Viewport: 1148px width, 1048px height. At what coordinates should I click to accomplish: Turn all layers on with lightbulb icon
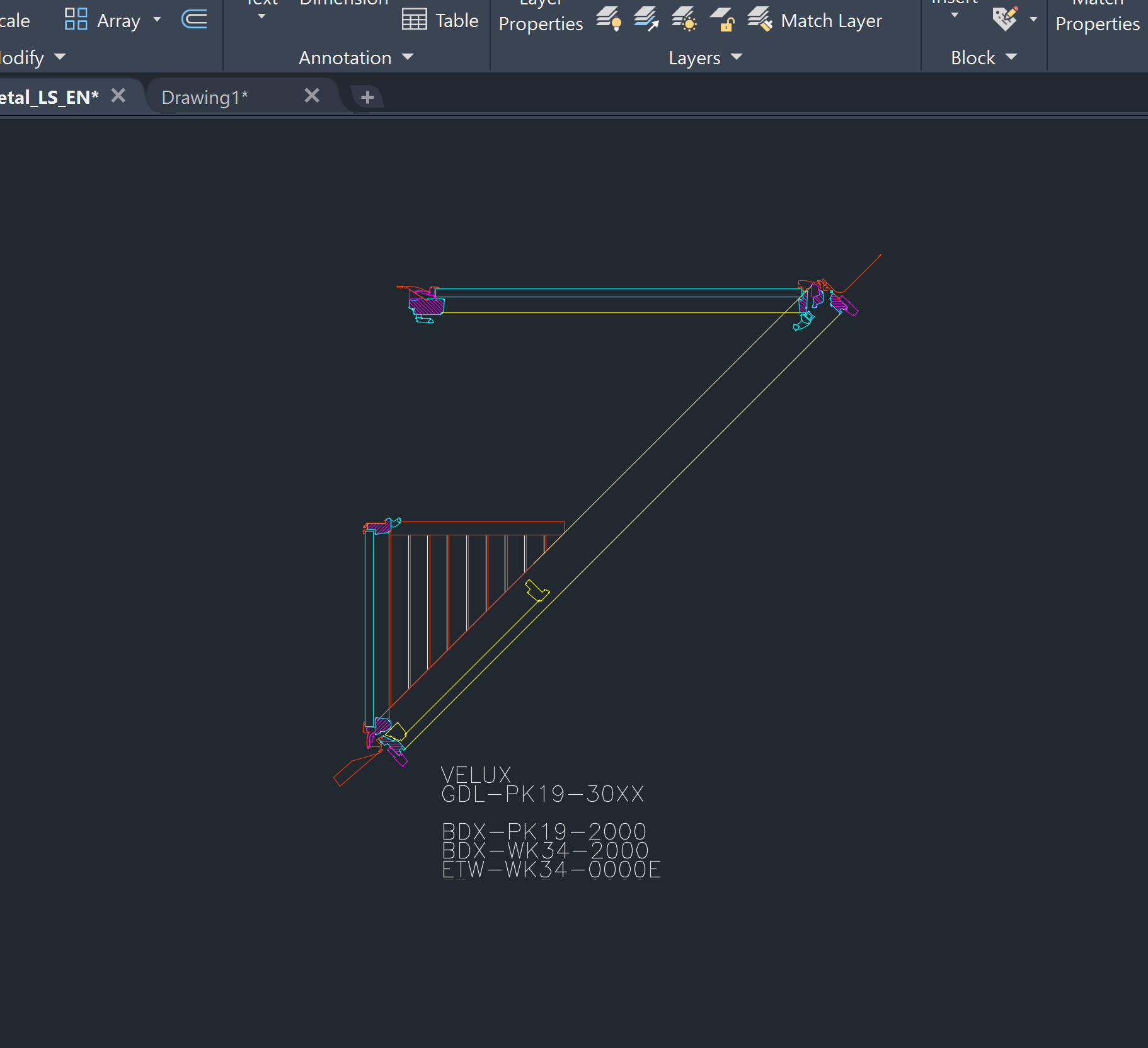point(609,20)
